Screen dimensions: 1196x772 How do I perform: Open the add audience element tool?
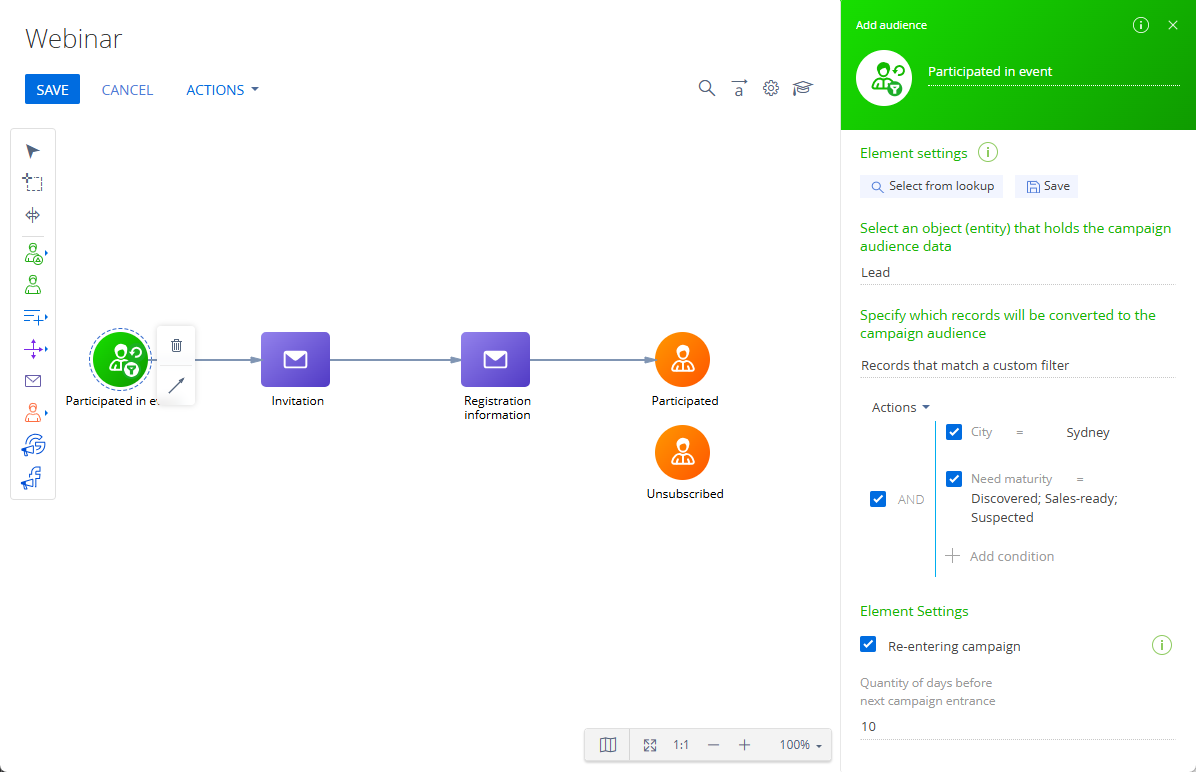tap(34, 253)
